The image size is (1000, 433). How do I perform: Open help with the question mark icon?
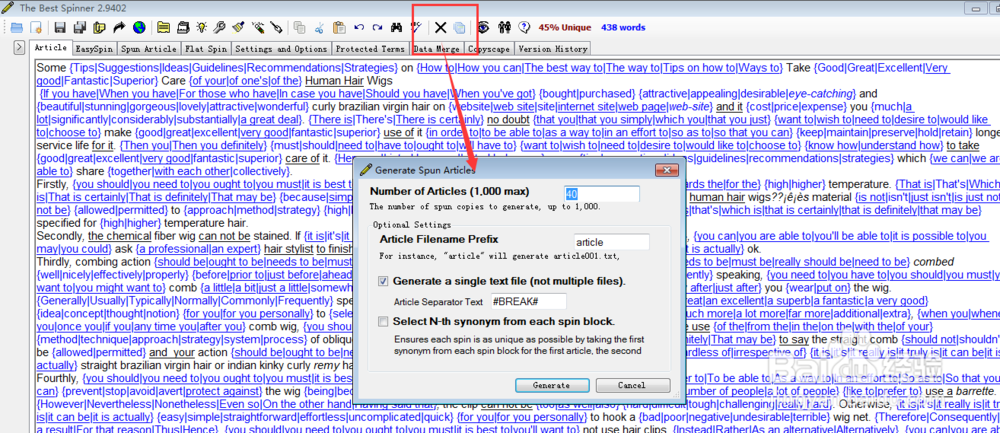pos(524,27)
